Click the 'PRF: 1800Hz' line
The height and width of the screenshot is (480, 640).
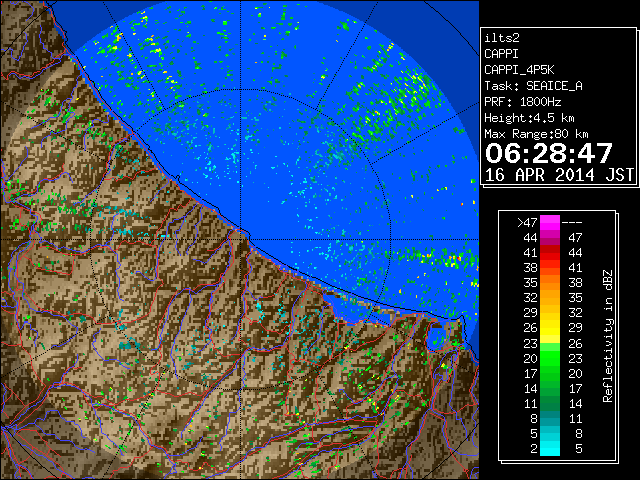523,102
